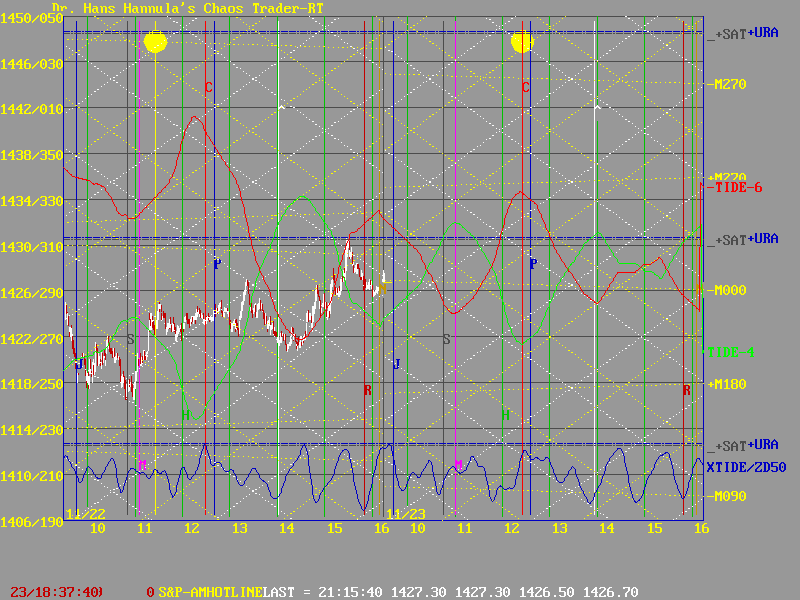Select the 1410/210 price axis label
This screenshot has height=600, width=800.
[32, 476]
